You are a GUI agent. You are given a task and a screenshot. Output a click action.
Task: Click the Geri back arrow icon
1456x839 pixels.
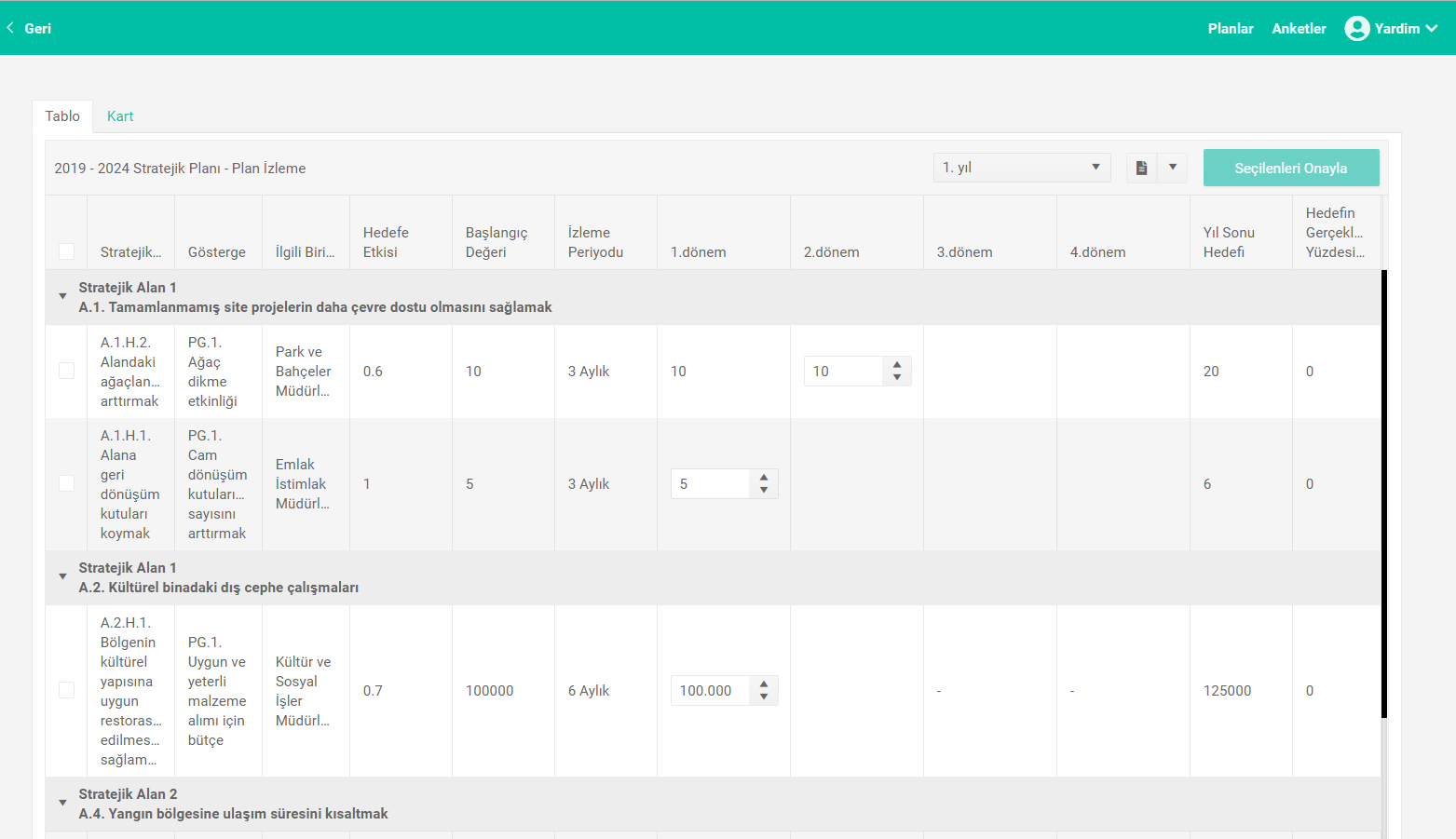(x=10, y=28)
